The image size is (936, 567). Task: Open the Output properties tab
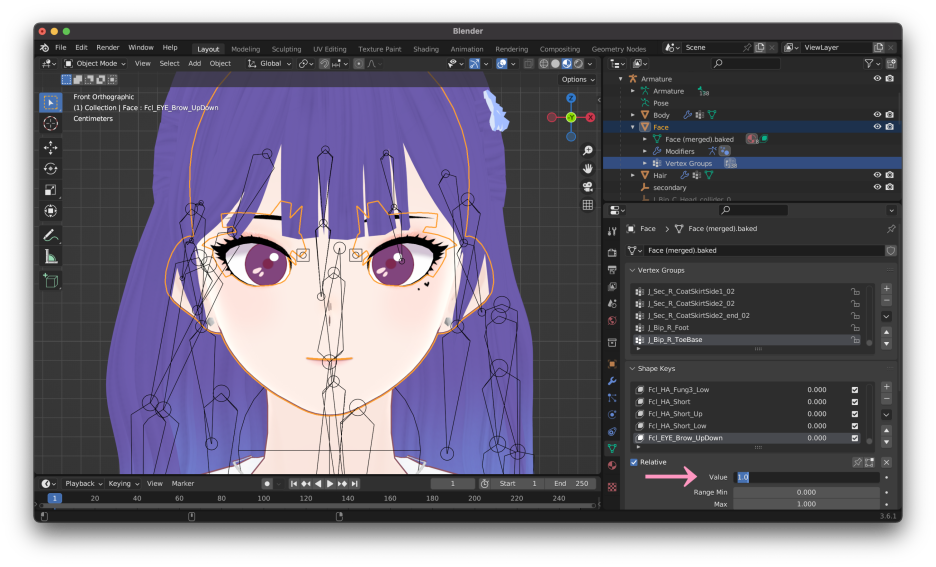coord(612,270)
